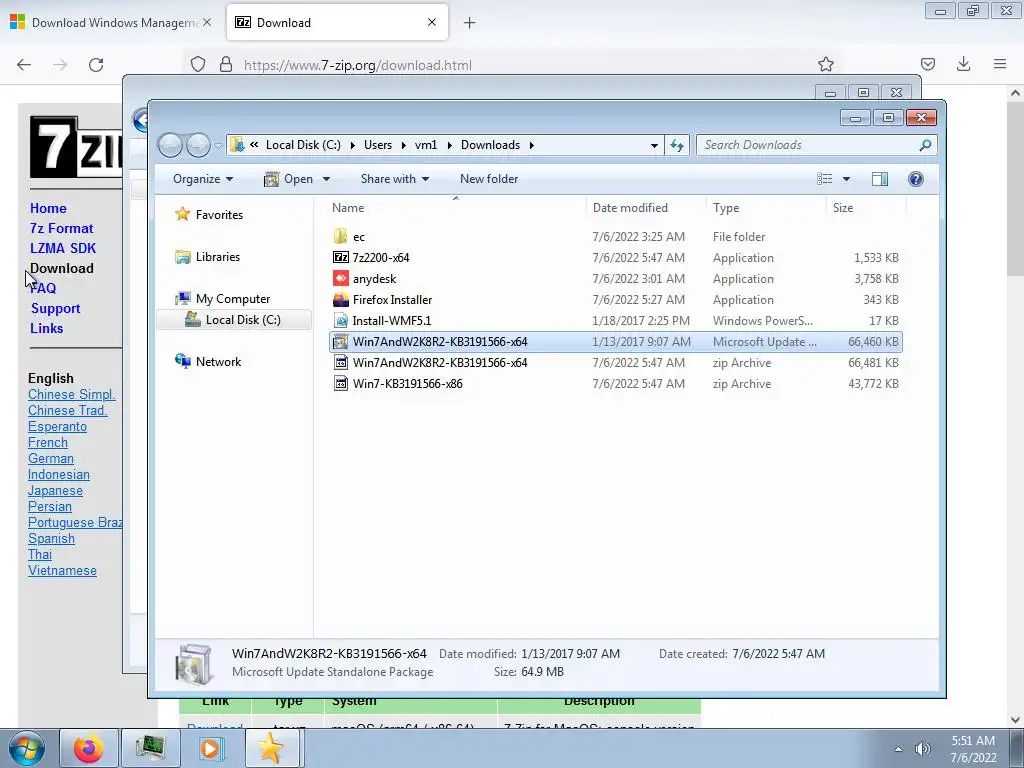Open the 7z Format link
This screenshot has height=768, width=1024.
pos(61,229)
